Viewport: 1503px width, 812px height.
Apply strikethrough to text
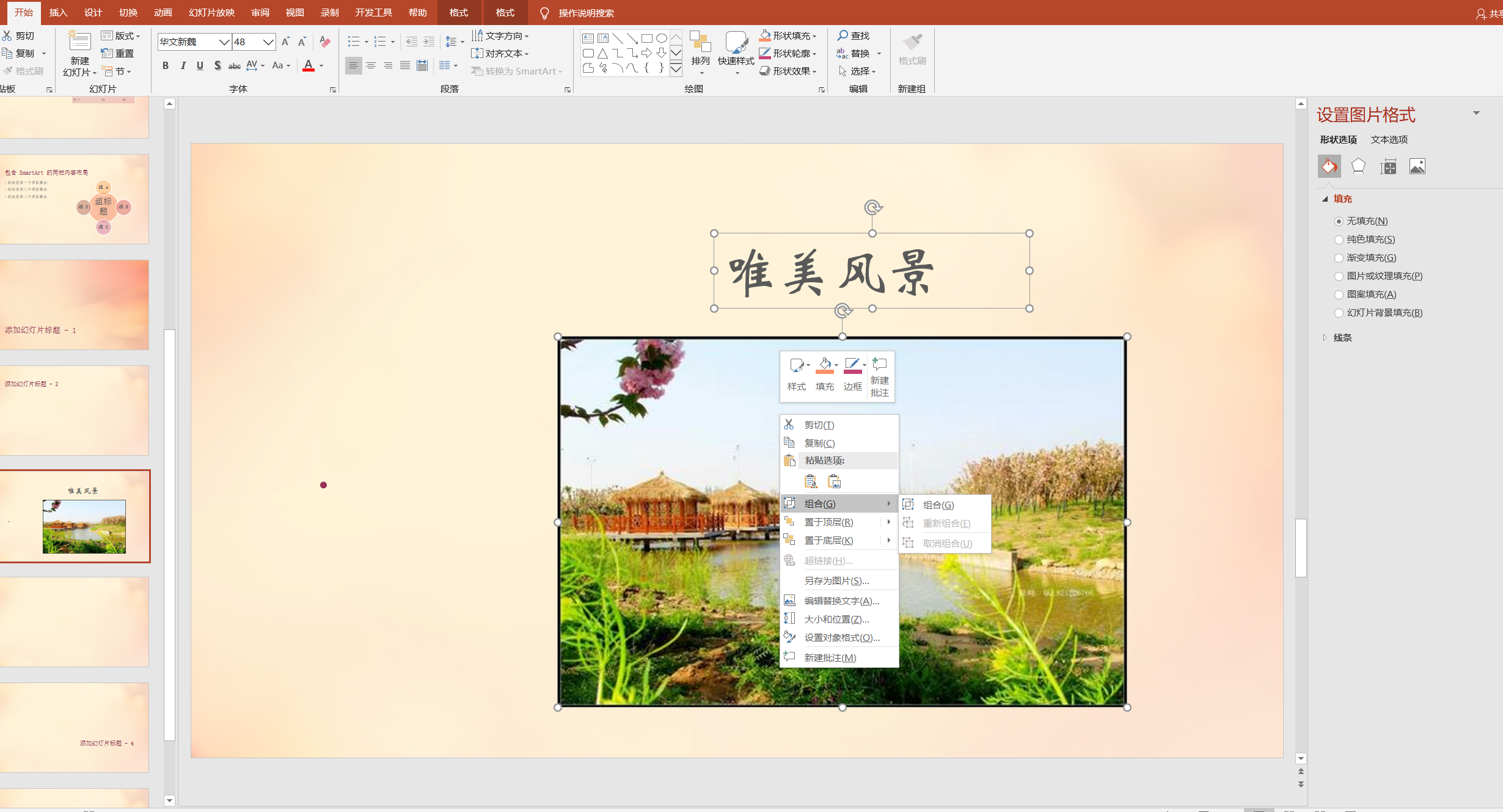pyautogui.click(x=234, y=65)
